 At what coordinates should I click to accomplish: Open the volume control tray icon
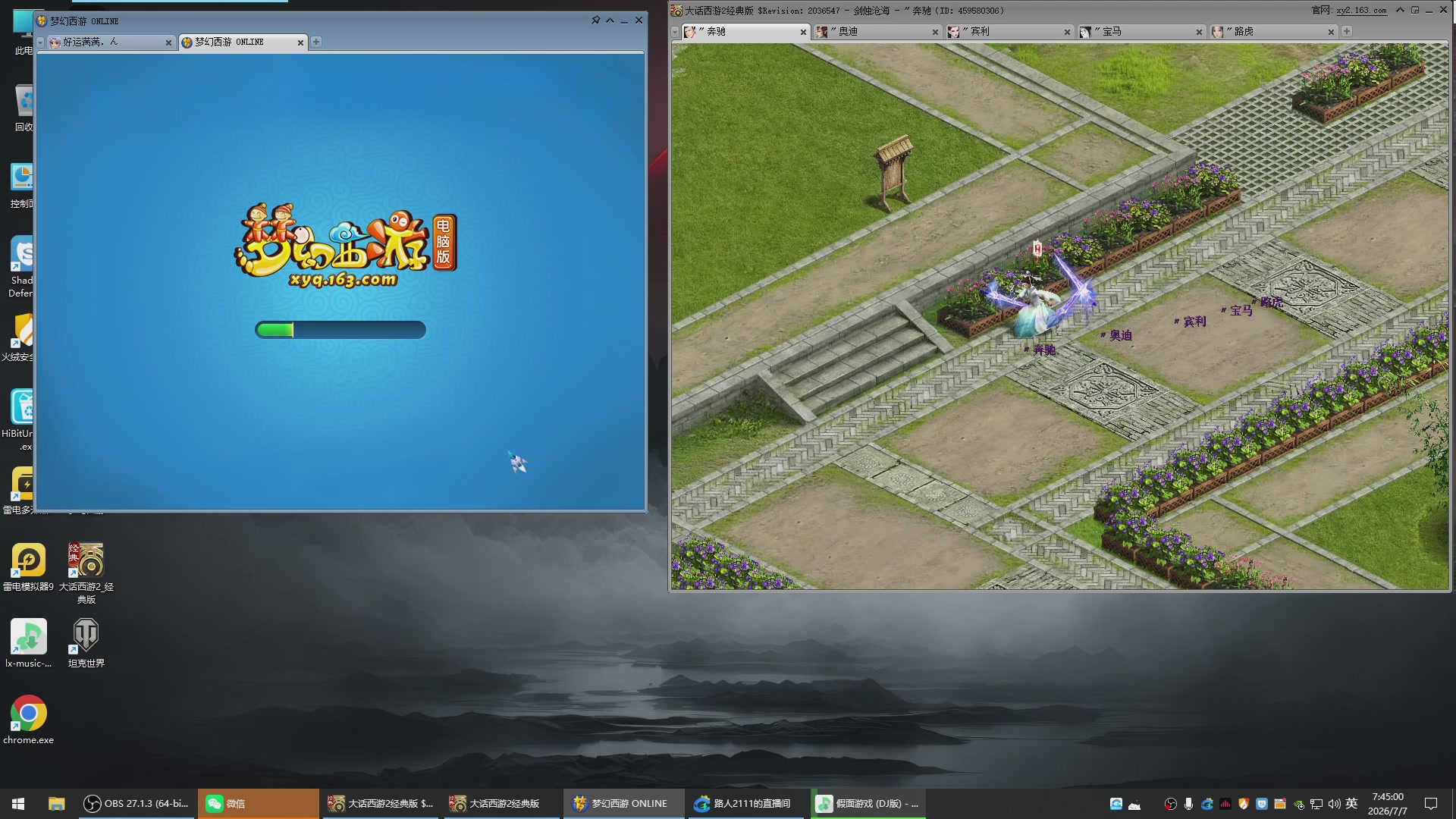[x=1335, y=804]
